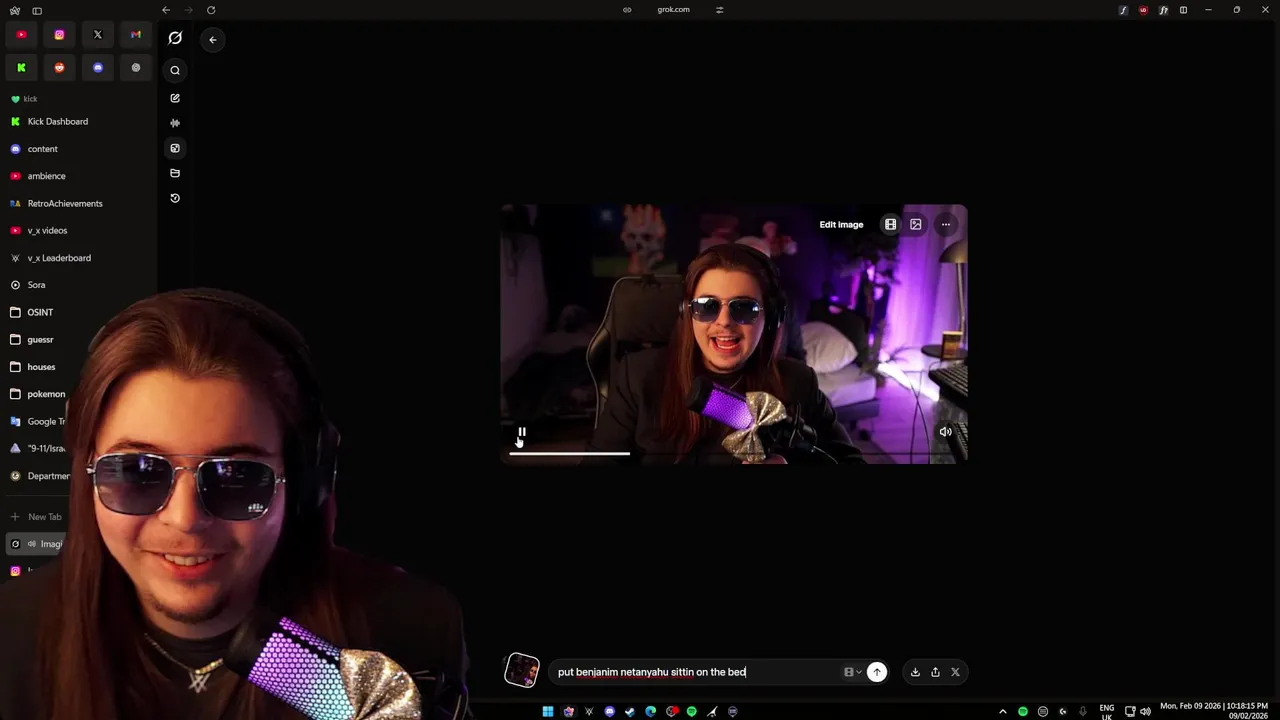This screenshot has width=1280, height=720.
Task: Reload the page with refresh icon
Action: click(211, 10)
